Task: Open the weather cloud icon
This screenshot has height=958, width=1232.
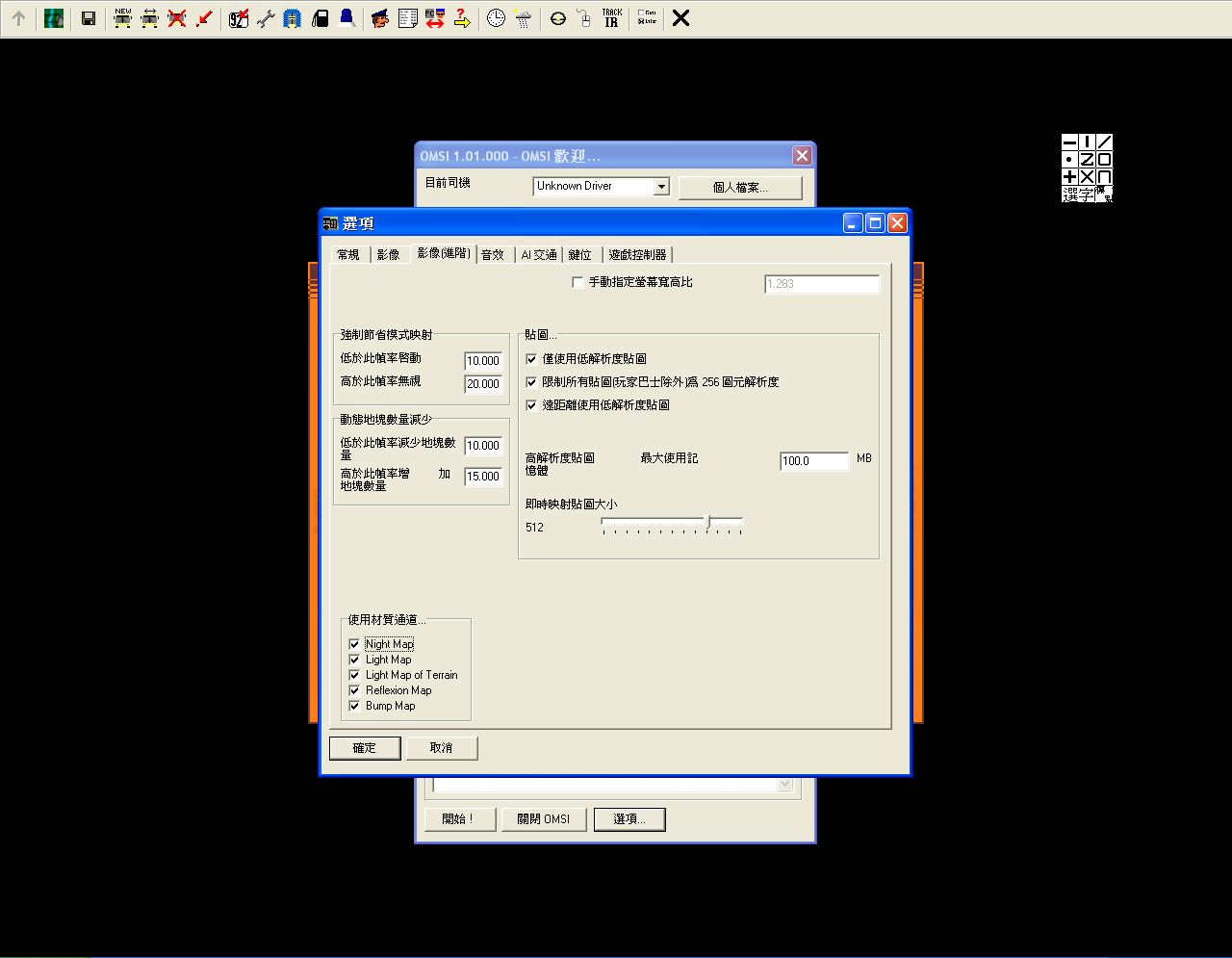Action: [x=523, y=18]
